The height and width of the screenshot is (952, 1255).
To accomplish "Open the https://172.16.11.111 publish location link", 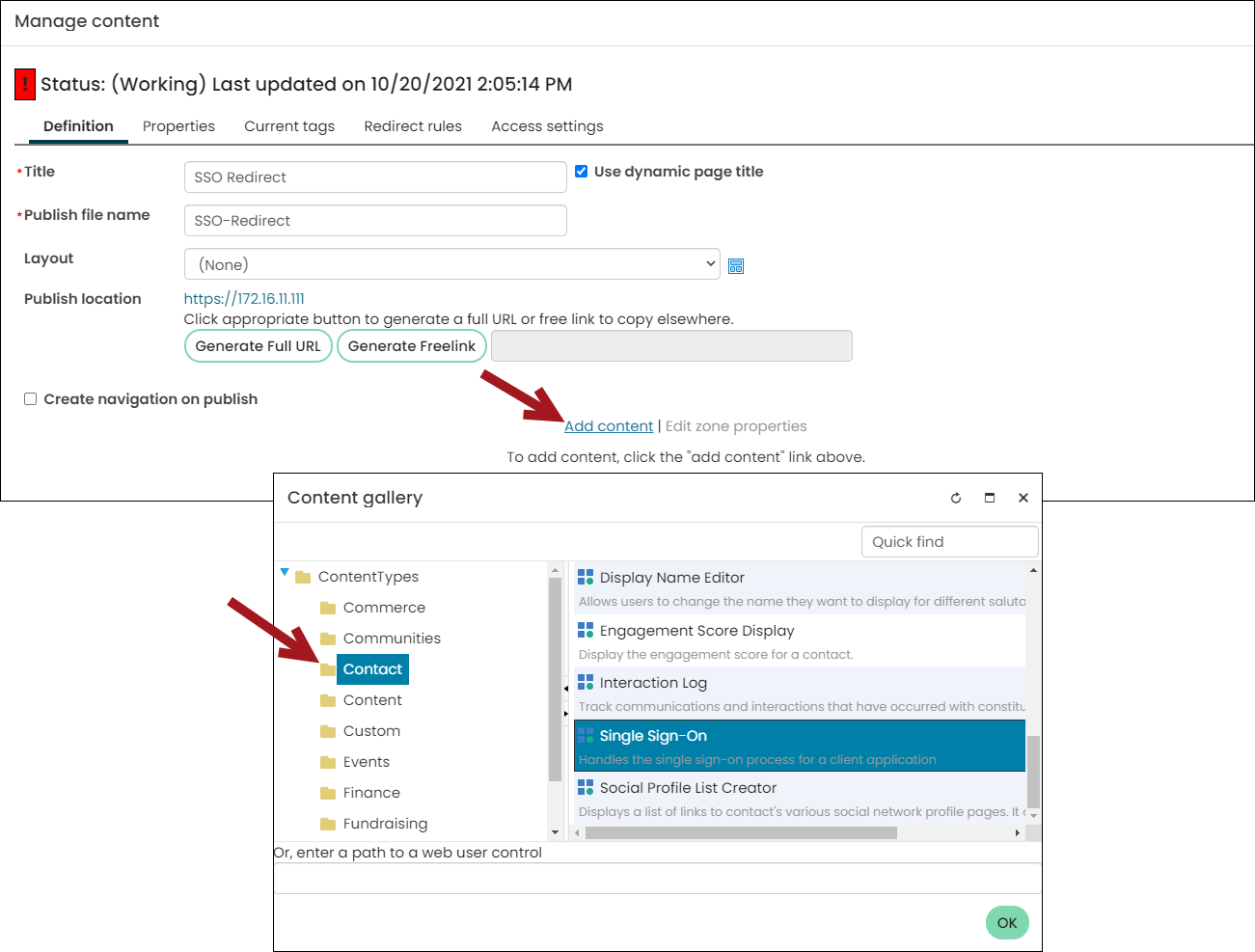I will click(244, 299).
